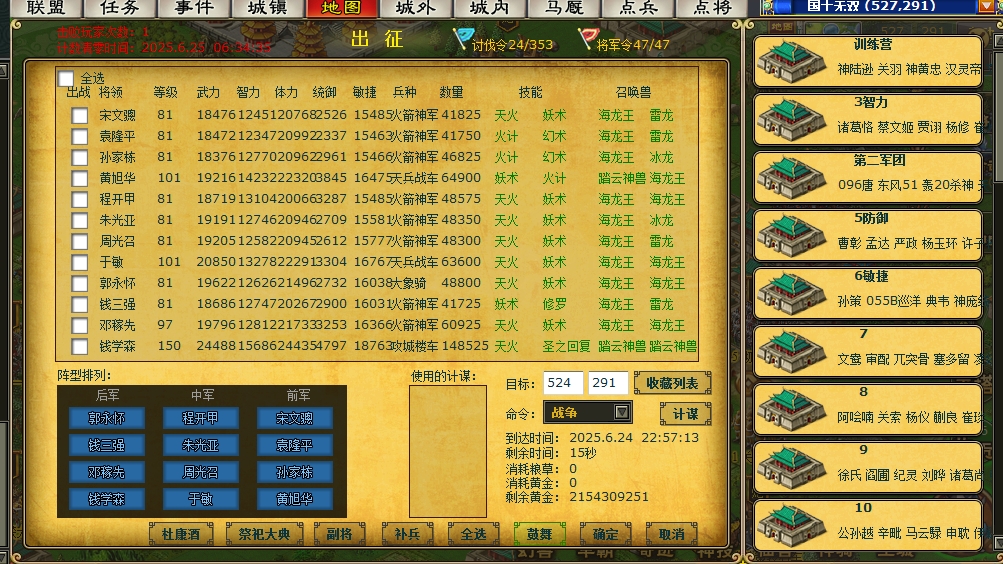Tick the checkbox for general 袁隆平
1003x564 pixels.
point(79,137)
